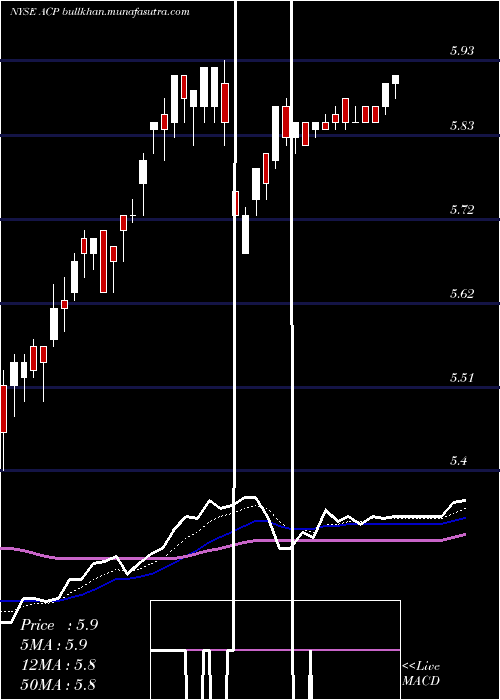Click the 5MA : 5.9 readout
The image size is (500, 700).
(53, 645)
